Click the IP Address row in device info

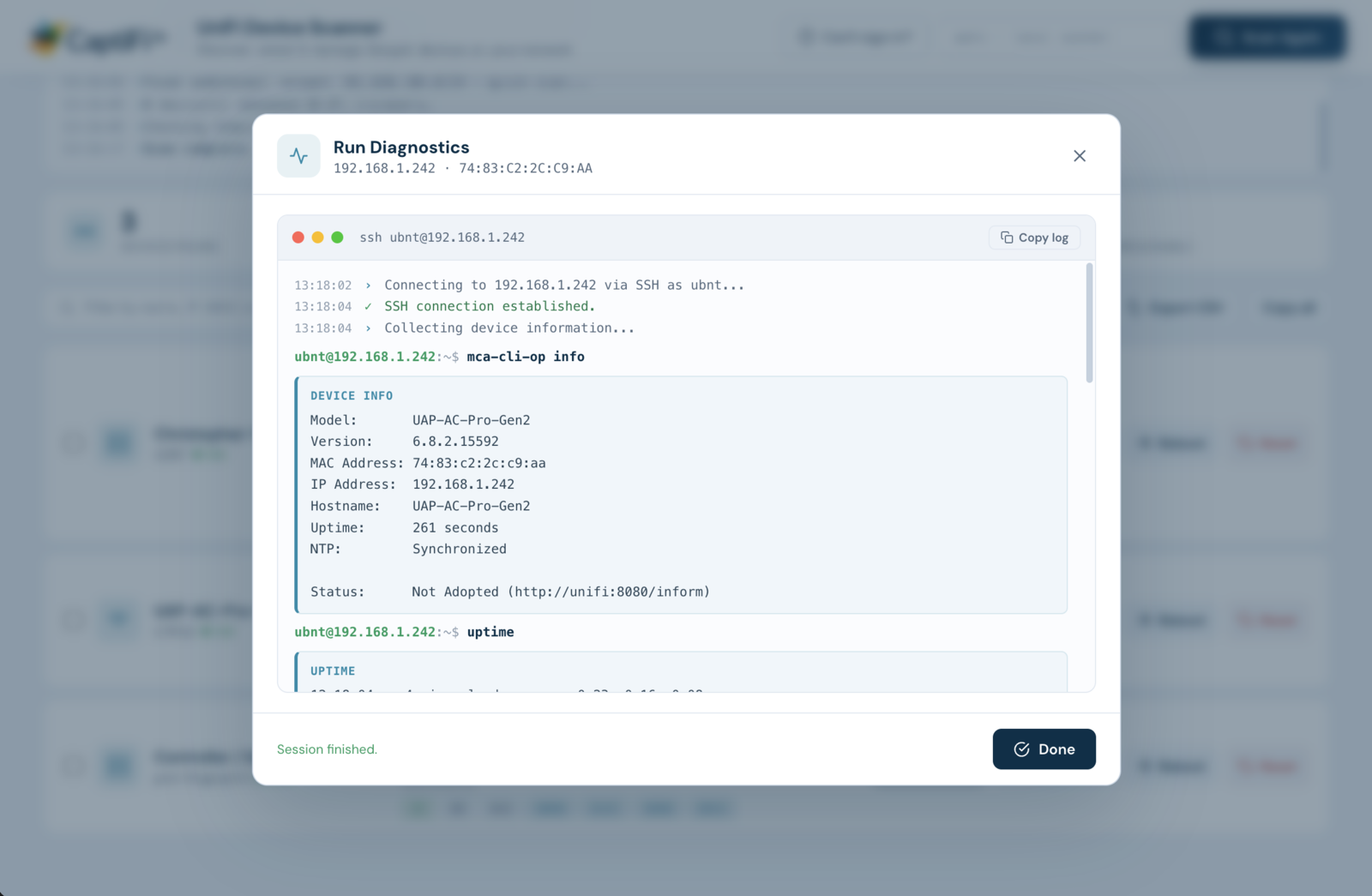pyautogui.click(x=412, y=484)
